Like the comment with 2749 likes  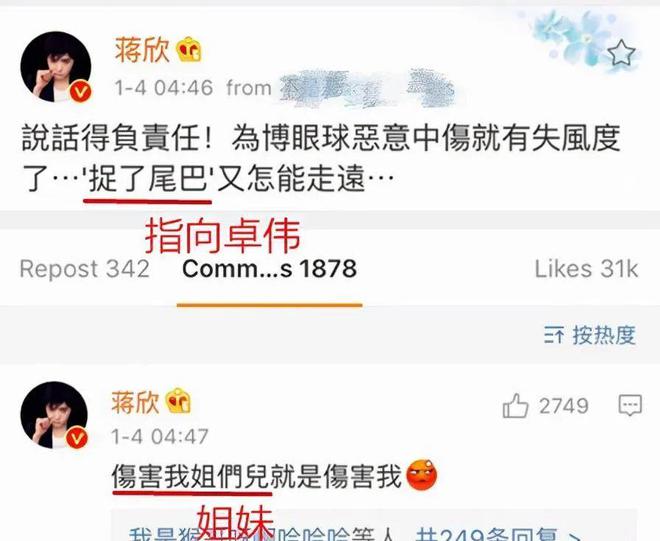[x=515, y=405]
